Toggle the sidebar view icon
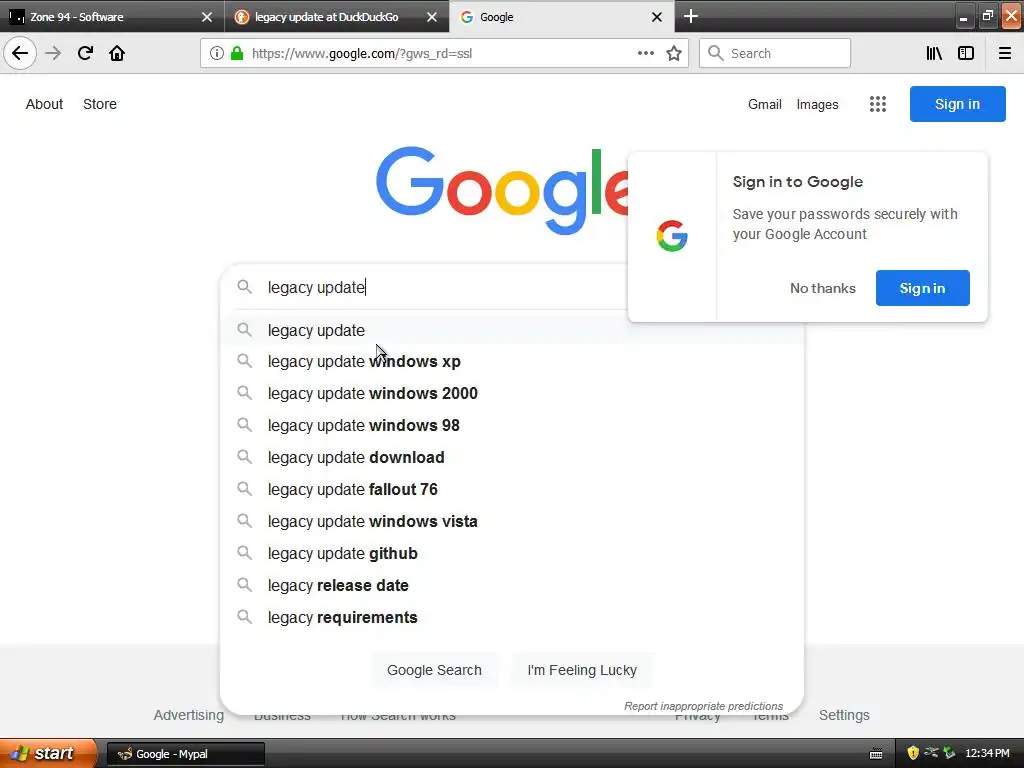This screenshot has width=1024, height=768. 966,53
